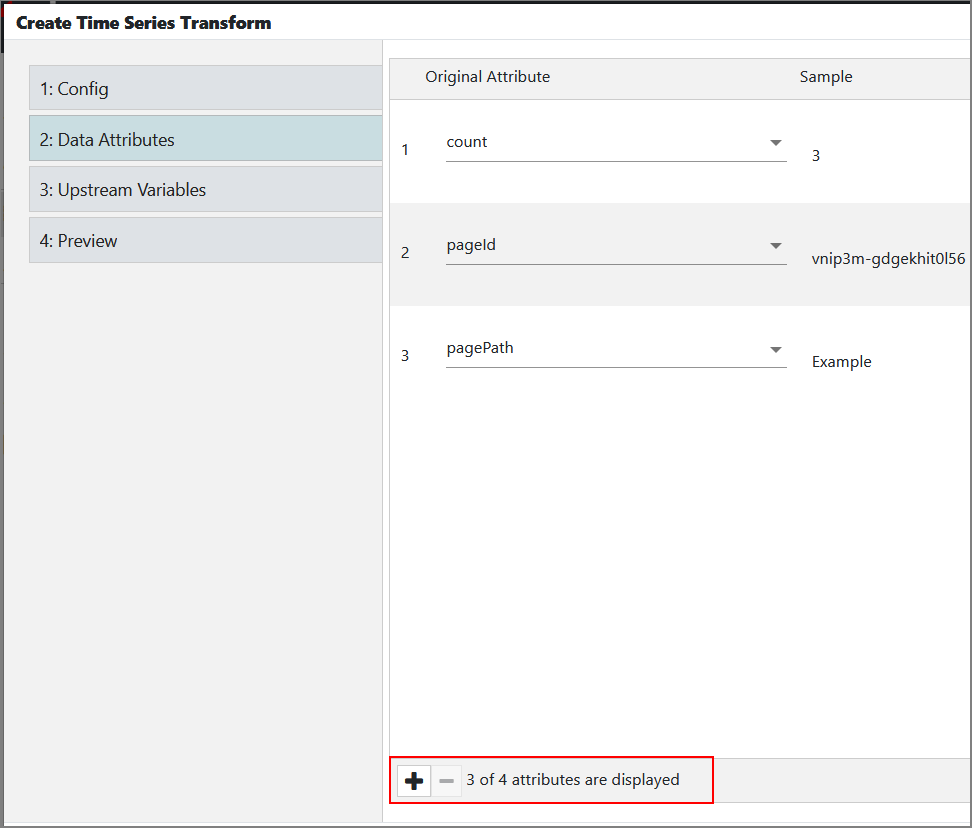Select row number 1 in attributes table
The width and height of the screenshot is (972, 828).
coord(405,150)
